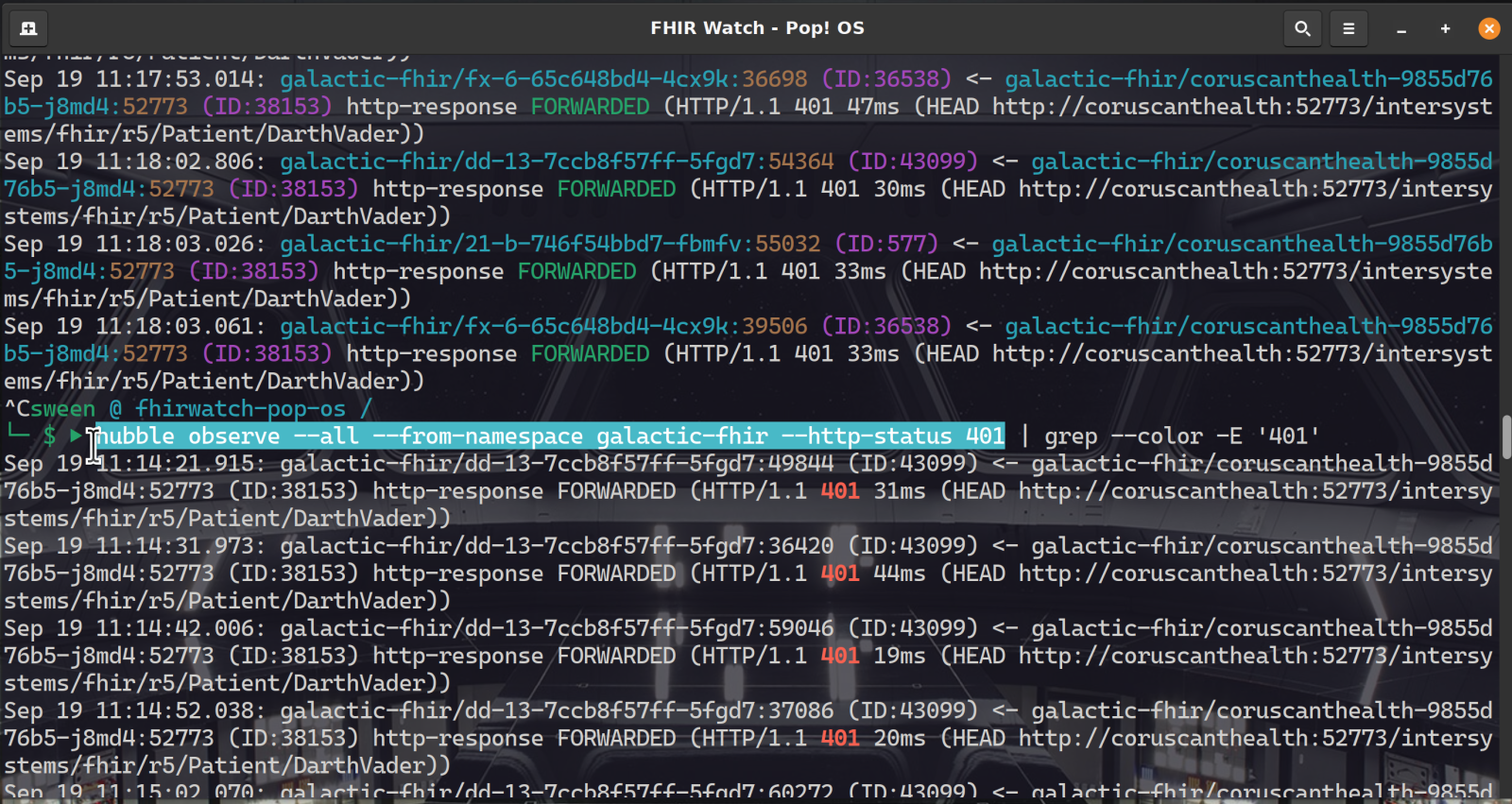Image resolution: width=1512 pixels, height=804 pixels.
Task: Click the 'sween' username in the prompt
Action: pos(62,408)
